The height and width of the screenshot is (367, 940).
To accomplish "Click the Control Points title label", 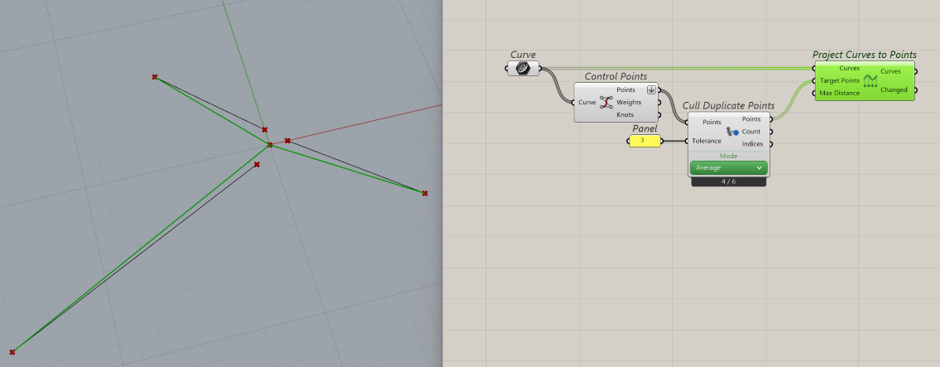I will 616,77.
